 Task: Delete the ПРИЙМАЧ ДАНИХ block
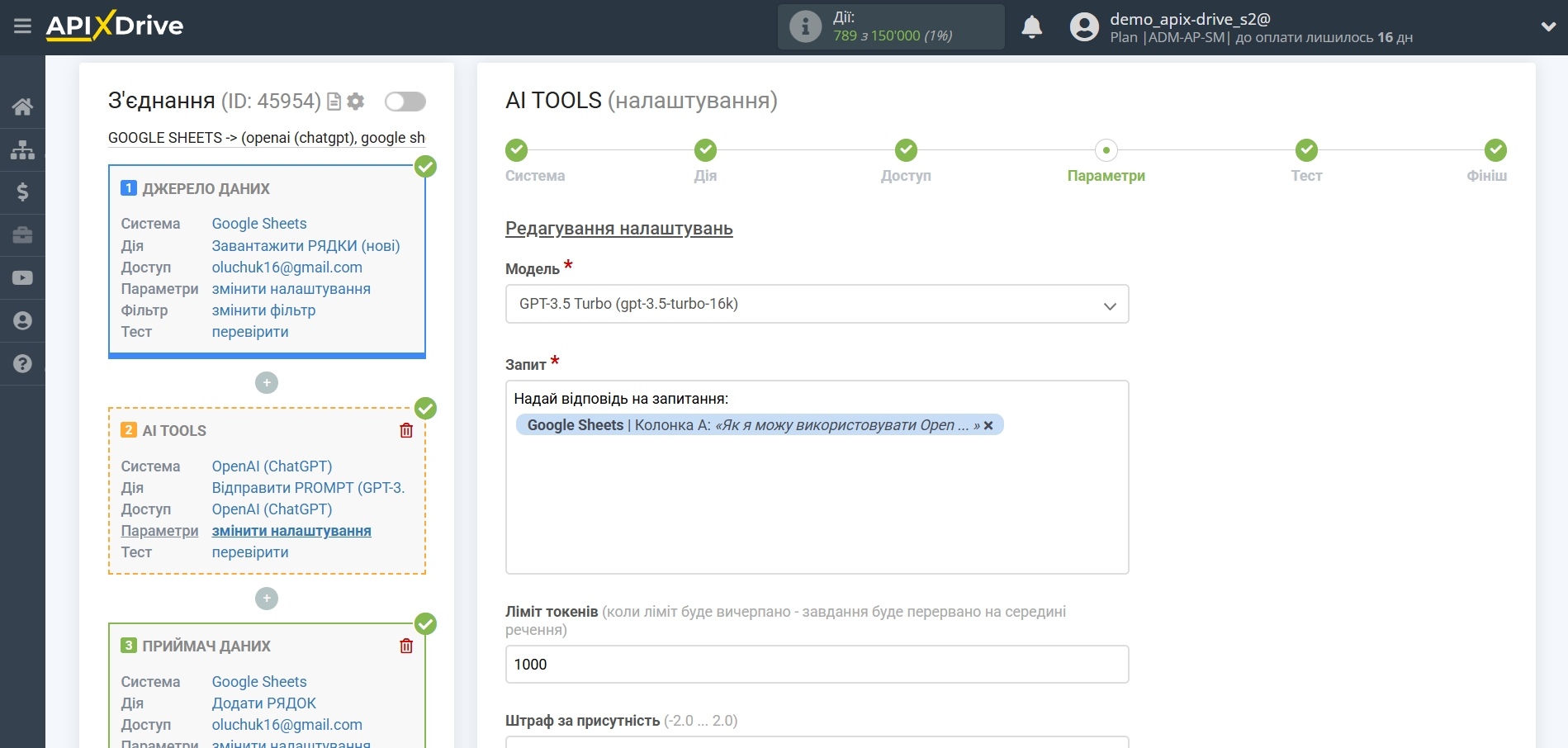406,646
